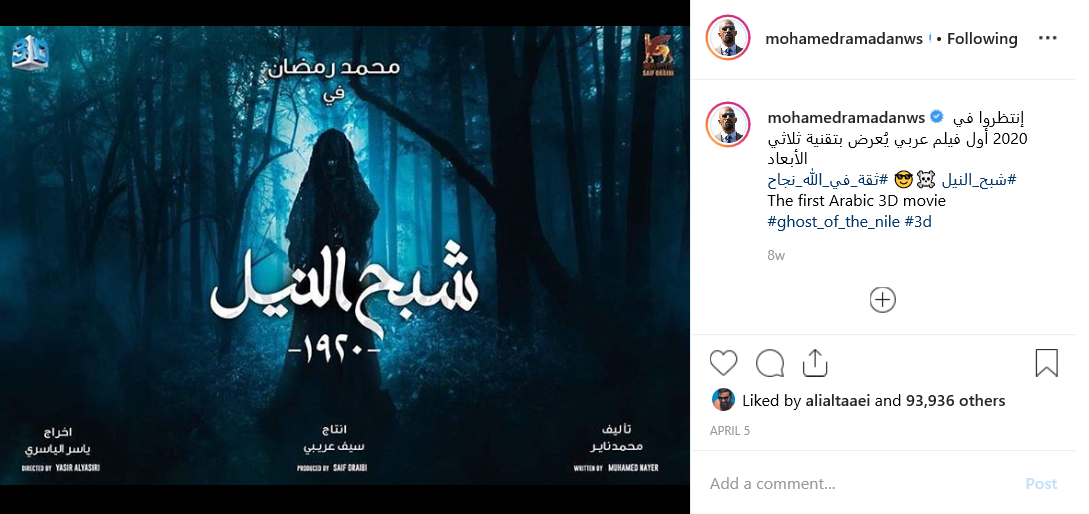Open the APRIL 5 post date link
1089x514 pixels.
tap(729, 431)
